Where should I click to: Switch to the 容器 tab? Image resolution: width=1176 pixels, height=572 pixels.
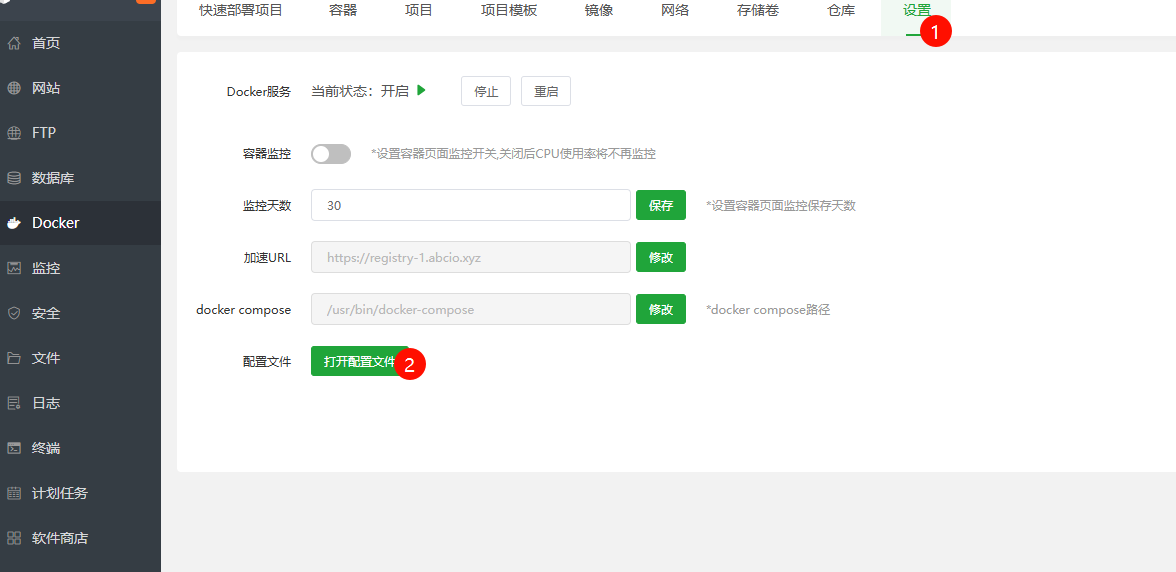[x=343, y=10]
